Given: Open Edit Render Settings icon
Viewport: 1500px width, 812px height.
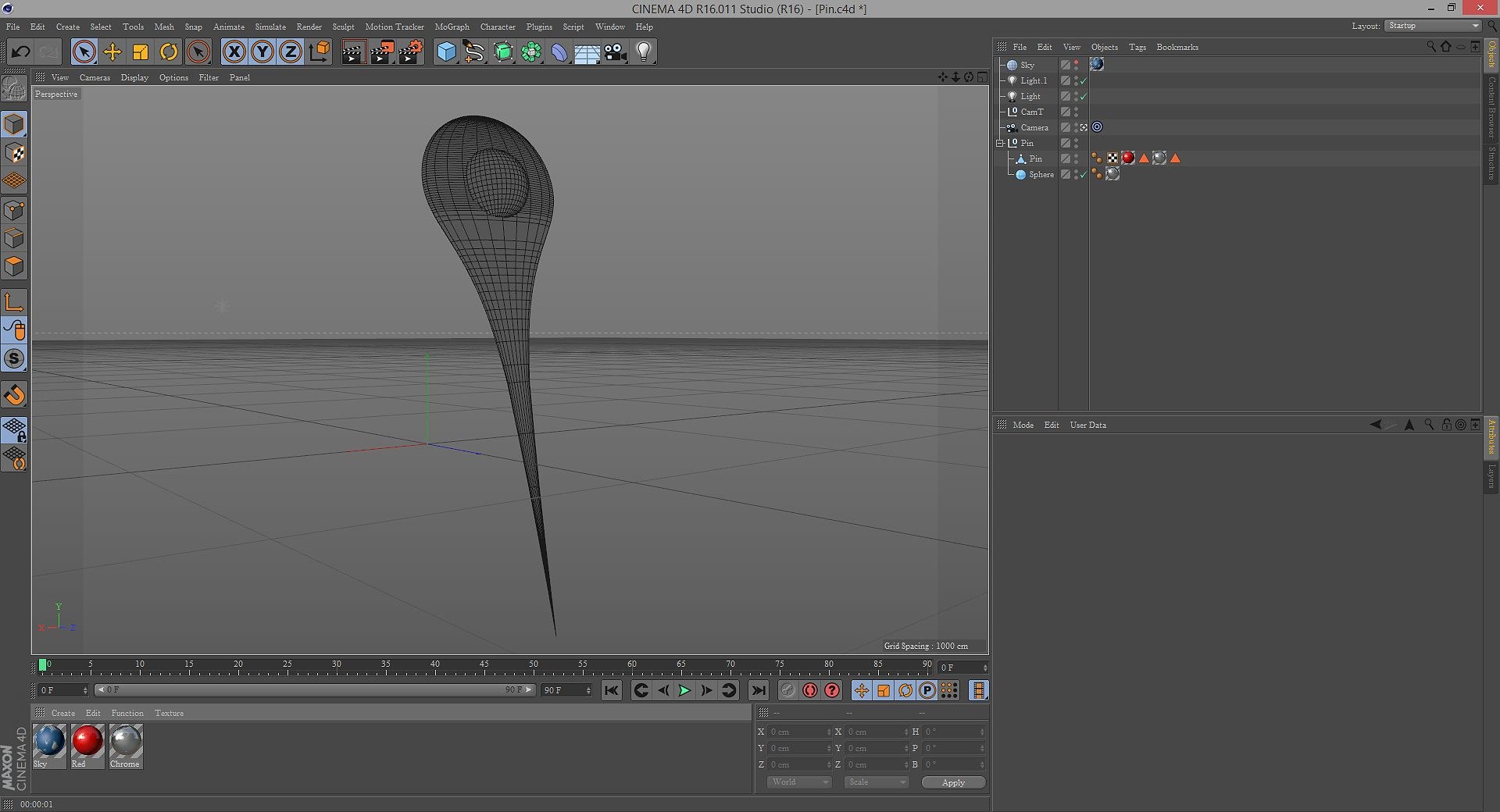Looking at the screenshot, I should pyautogui.click(x=411, y=52).
